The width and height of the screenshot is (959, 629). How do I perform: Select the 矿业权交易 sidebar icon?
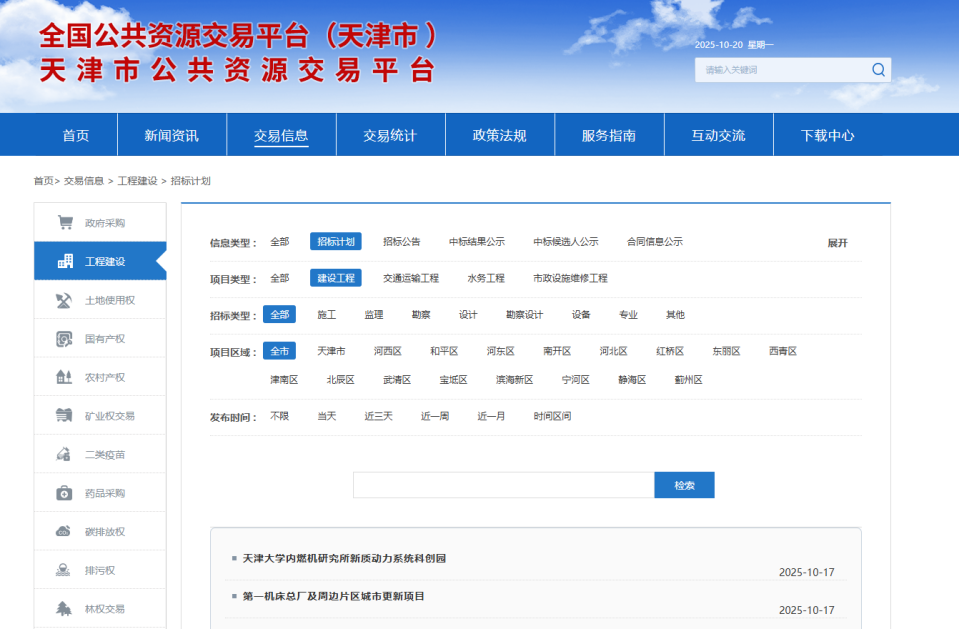click(x=62, y=416)
